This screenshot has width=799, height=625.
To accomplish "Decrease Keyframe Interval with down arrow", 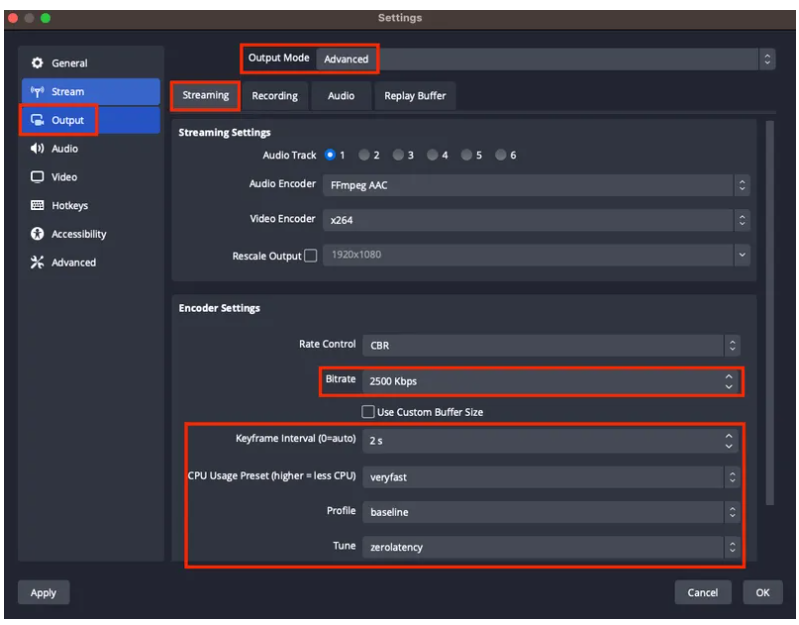I will 729,446.
